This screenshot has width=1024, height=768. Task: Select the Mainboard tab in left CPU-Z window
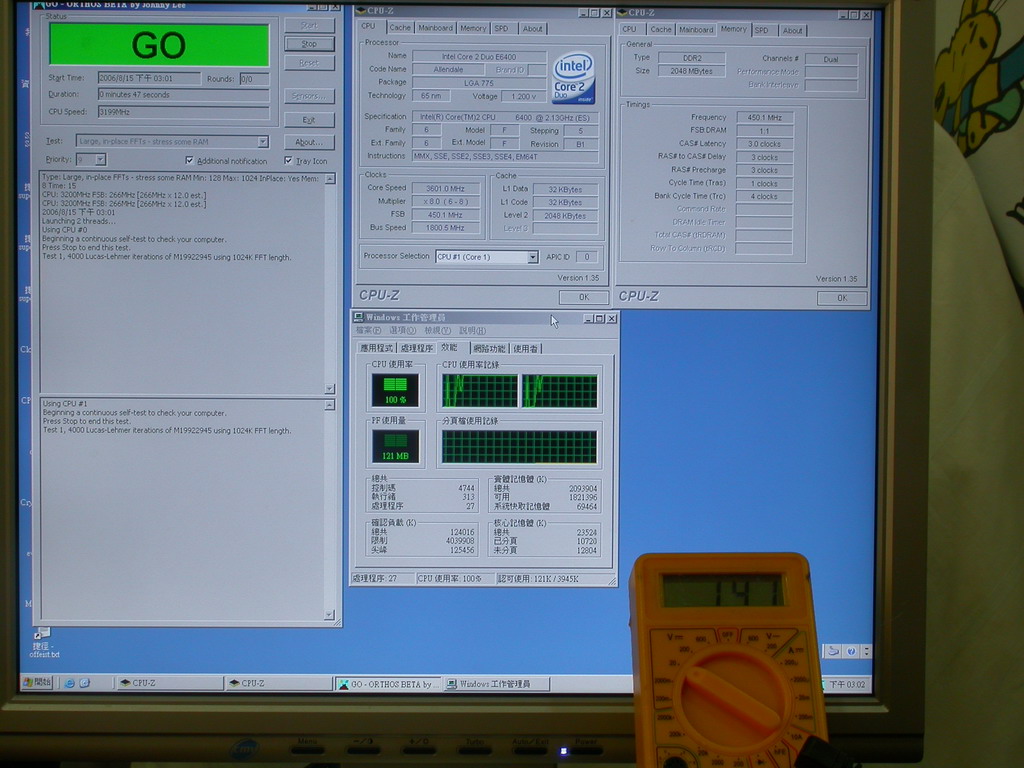point(436,27)
